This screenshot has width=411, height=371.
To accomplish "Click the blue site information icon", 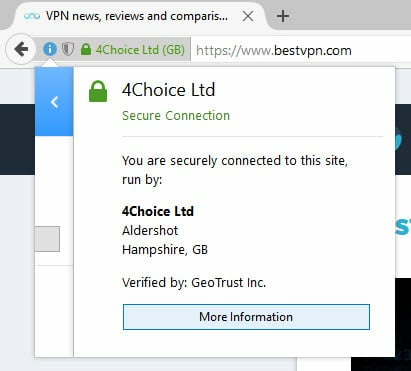I will click(x=50, y=49).
